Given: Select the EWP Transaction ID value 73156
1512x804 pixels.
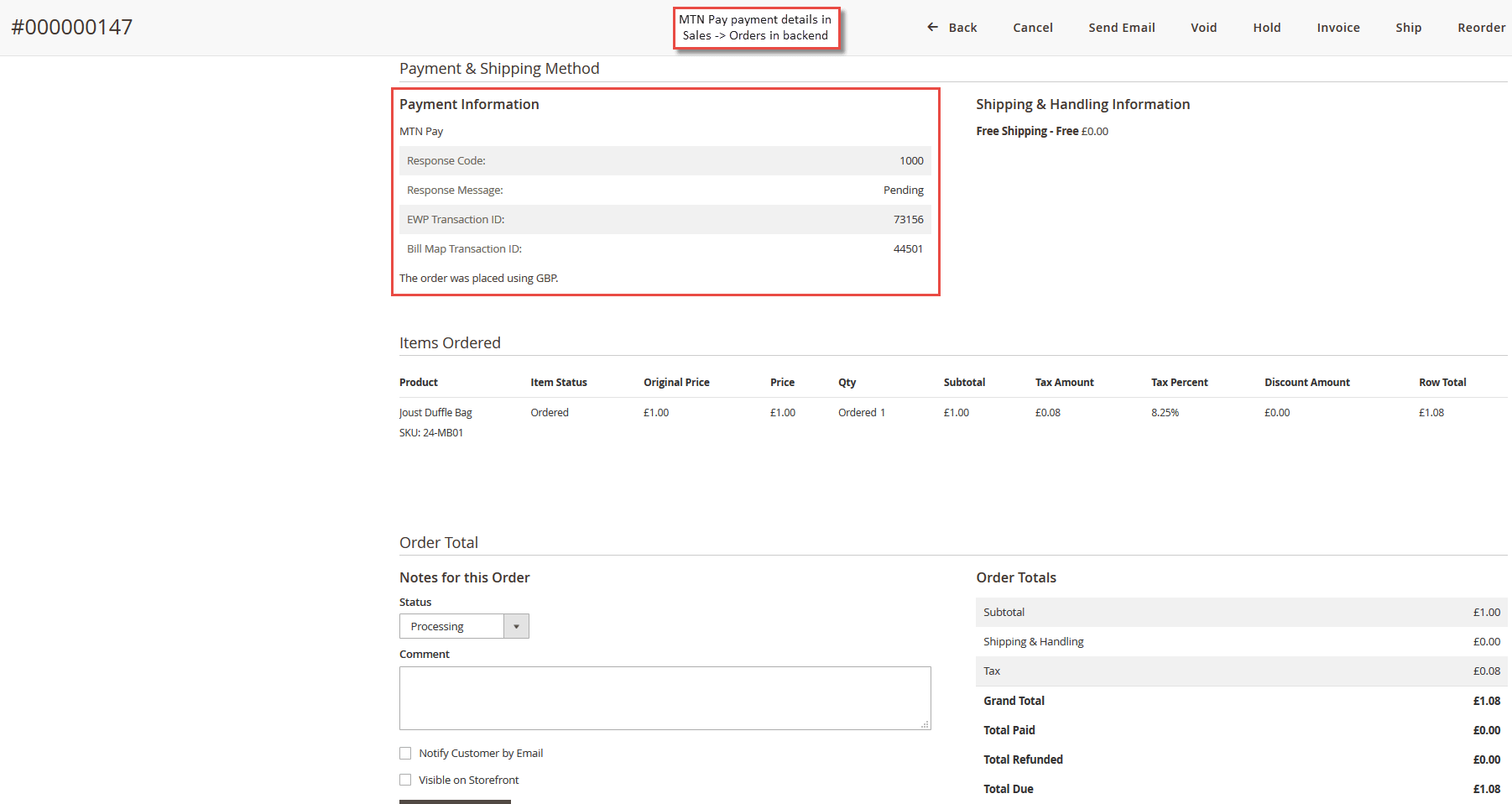Looking at the screenshot, I should [x=910, y=219].
